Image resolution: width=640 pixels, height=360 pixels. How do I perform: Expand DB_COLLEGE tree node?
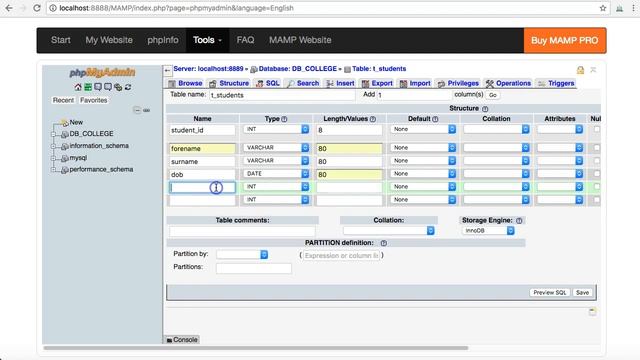[x=53, y=134]
